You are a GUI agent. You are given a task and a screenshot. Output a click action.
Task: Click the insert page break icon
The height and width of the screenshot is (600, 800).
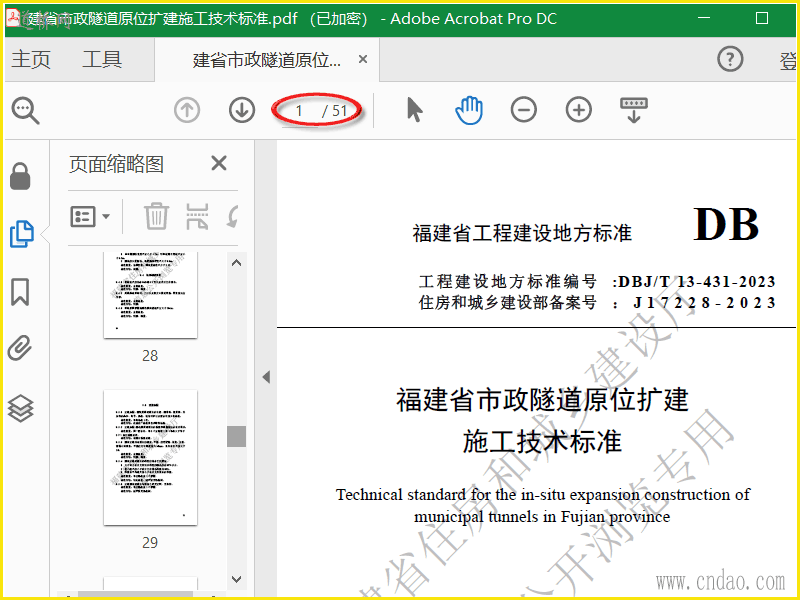[197, 216]
